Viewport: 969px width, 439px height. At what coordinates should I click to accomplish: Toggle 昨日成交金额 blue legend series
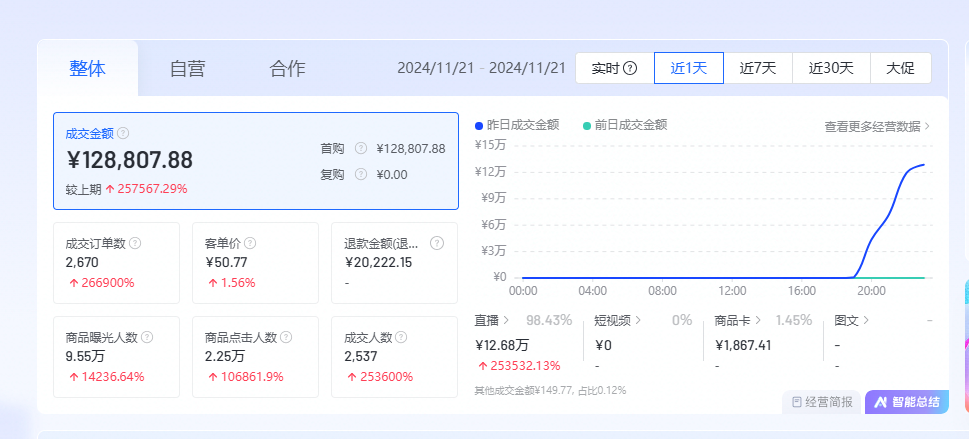click(517, 125)
